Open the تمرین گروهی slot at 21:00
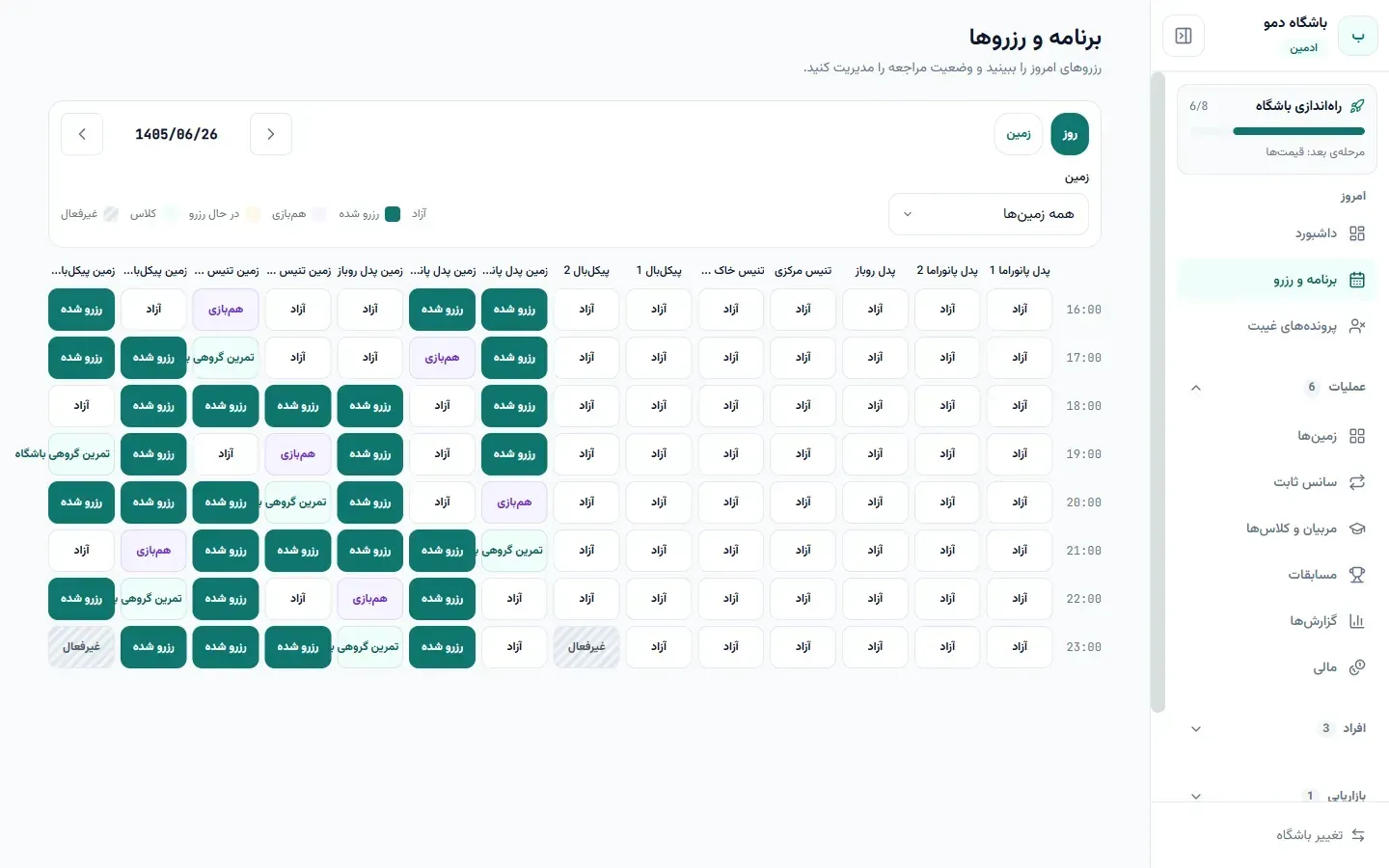The width and height of the screenshot is (1389, 868). [514, 551]
